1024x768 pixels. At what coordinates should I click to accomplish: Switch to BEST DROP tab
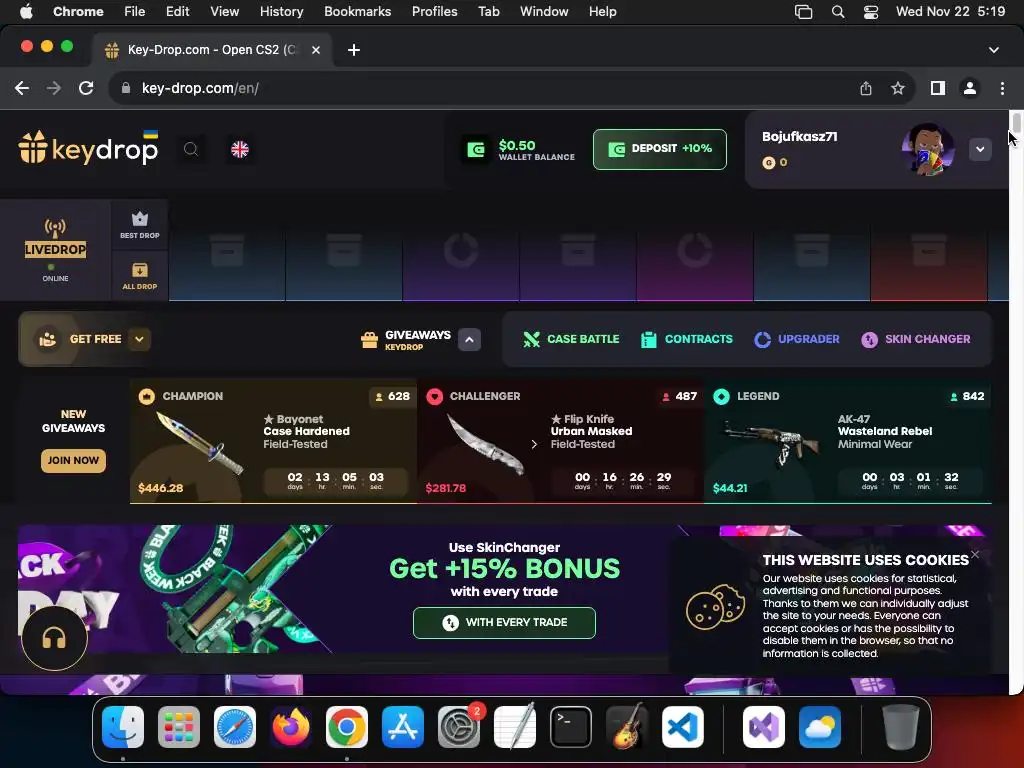(140, 225)
